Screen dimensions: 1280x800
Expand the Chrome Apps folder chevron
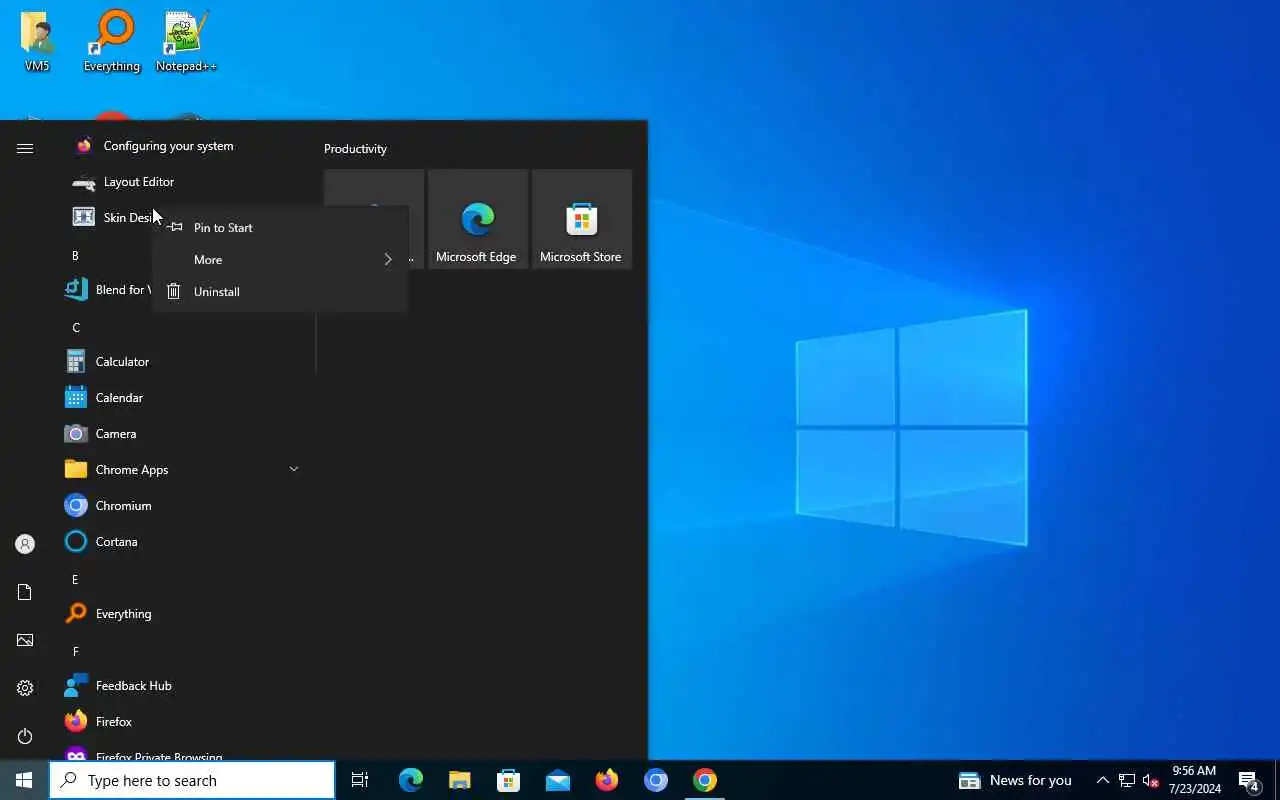294,469
